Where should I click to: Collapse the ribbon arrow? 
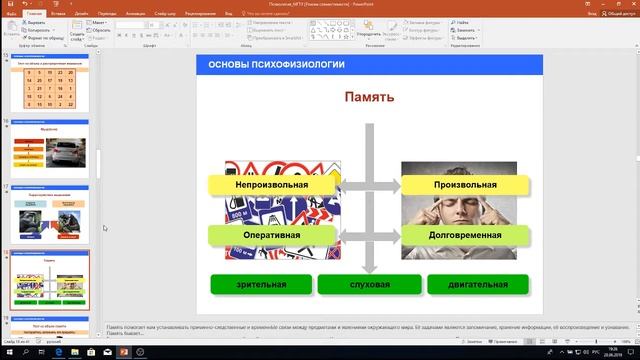636,46
